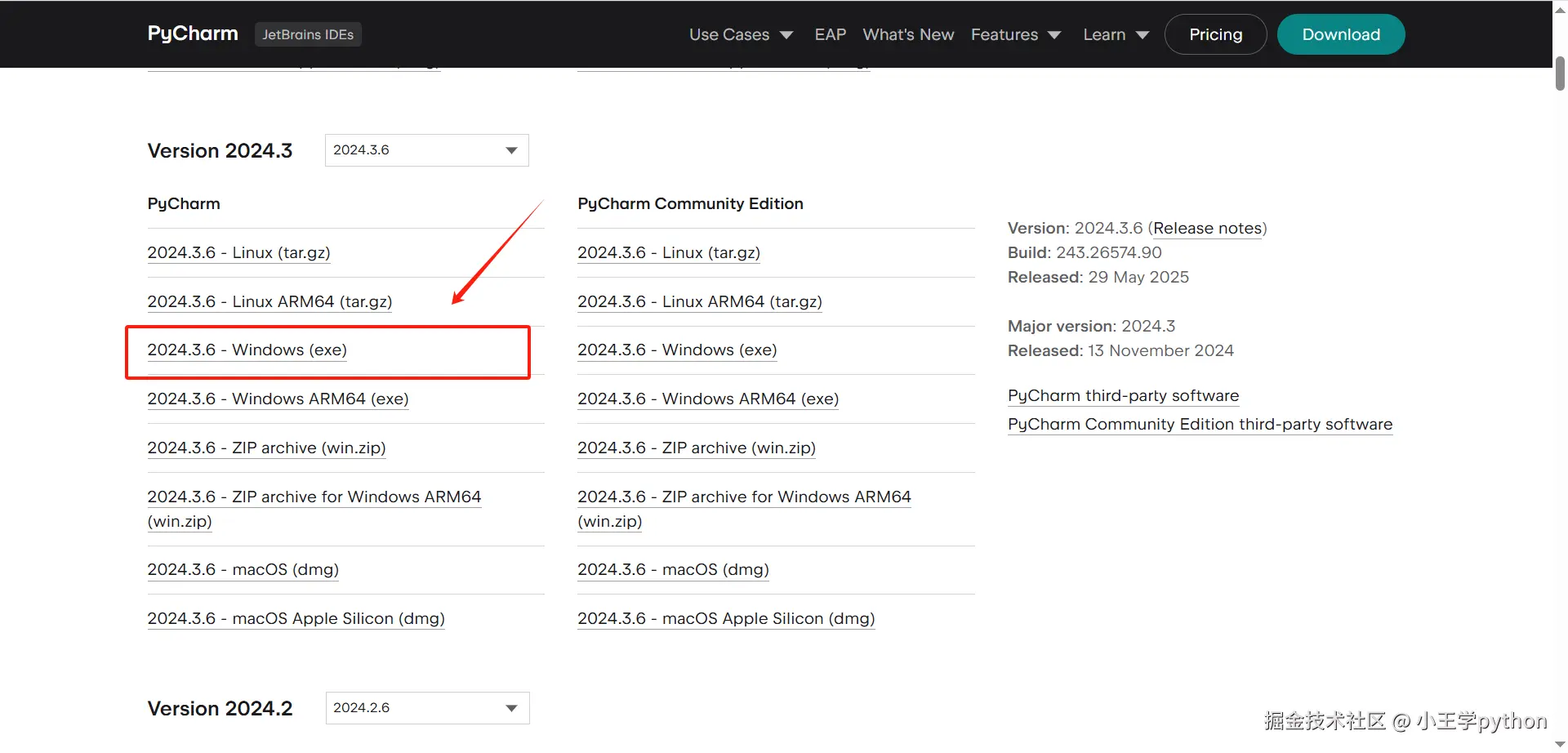Image resolution: width=1568 pixels, height=753 pixels.
Task: Download PyCharm 2024.3.6 Linux ARM64 (tar.gz)
Action: (269, 301)
